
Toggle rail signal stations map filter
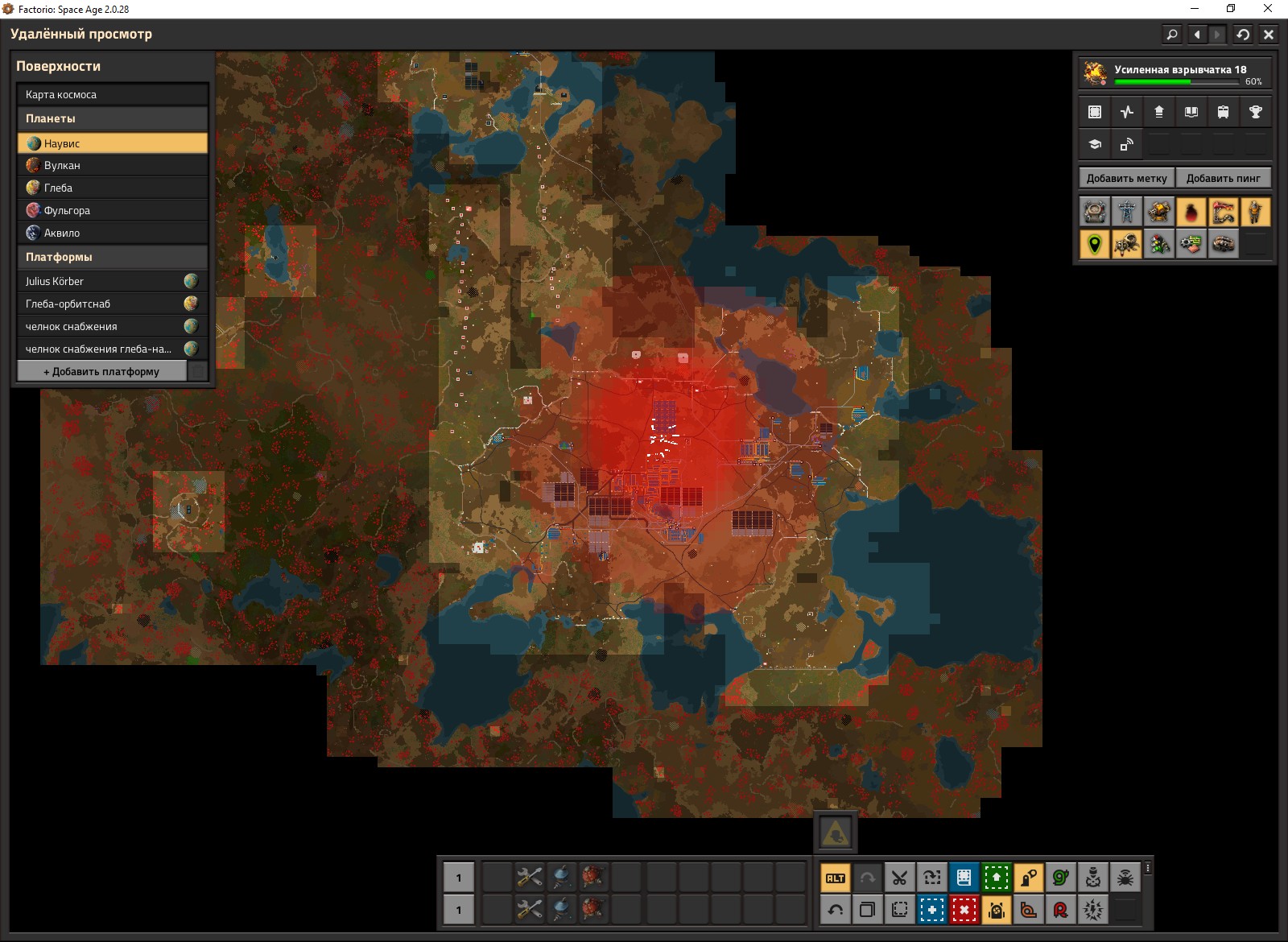(1159, 244)
